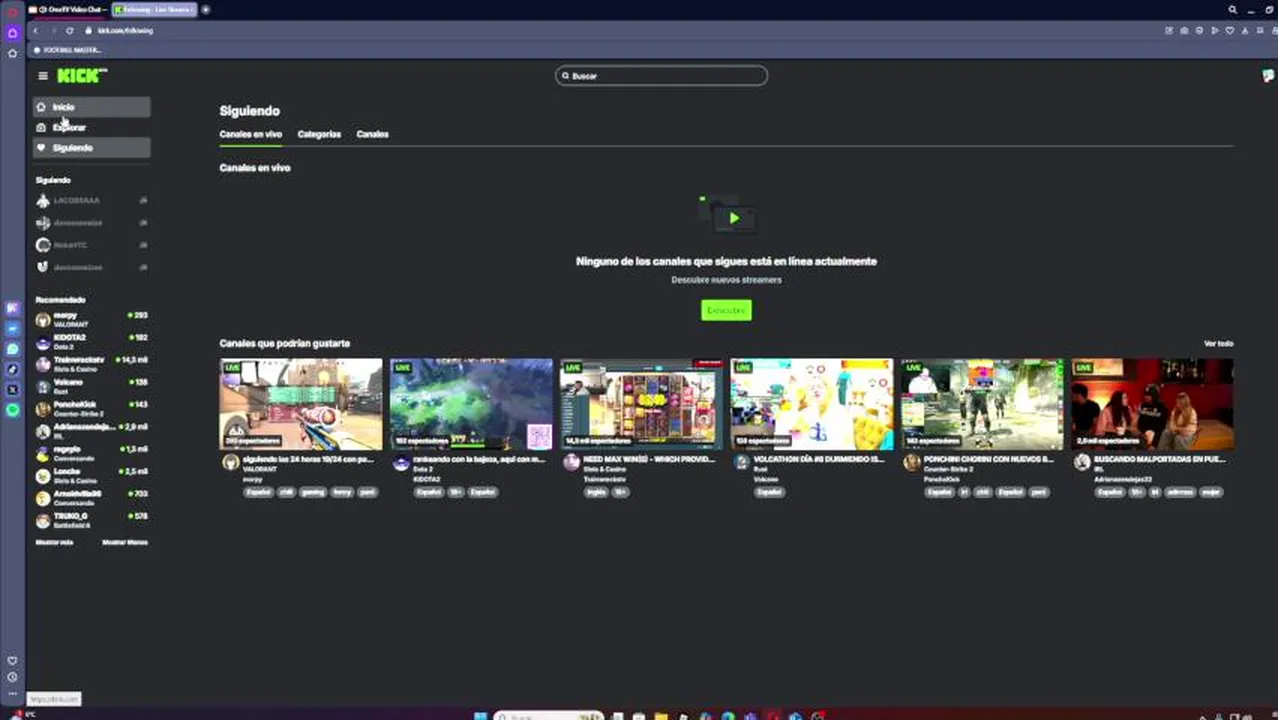Click the Windows taskbar search box
The height and width of the screenshot is (720, 1278).
click(548, 716)
